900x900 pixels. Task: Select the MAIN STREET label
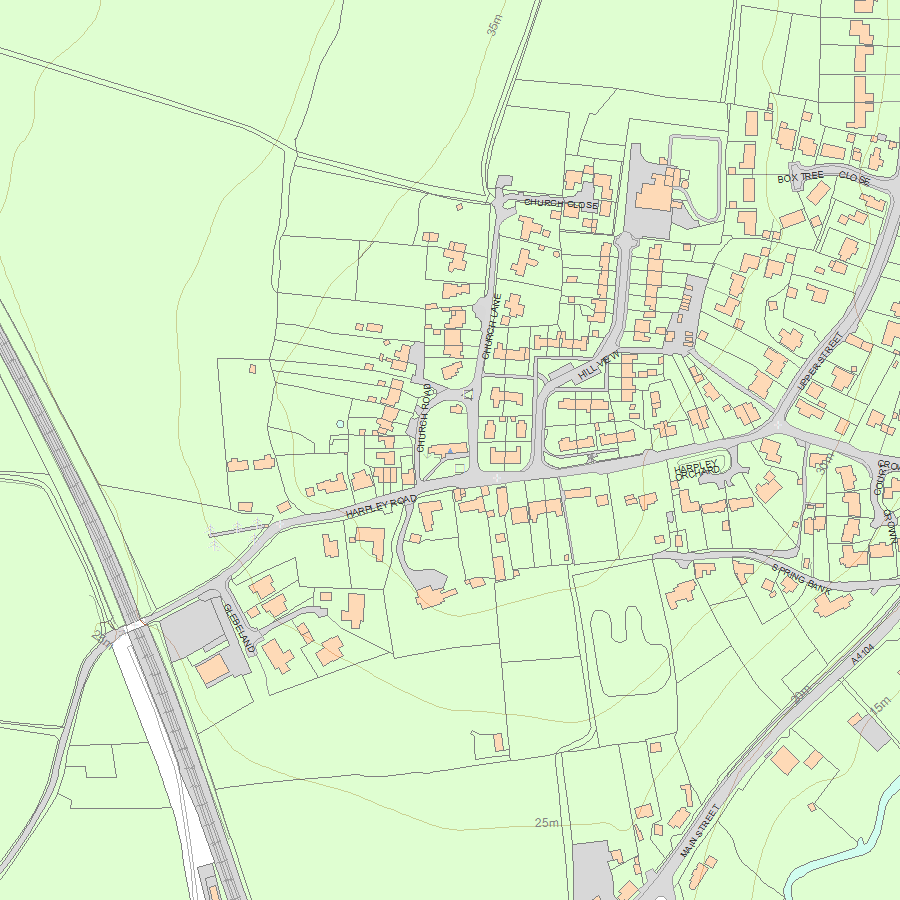point(700,831)
